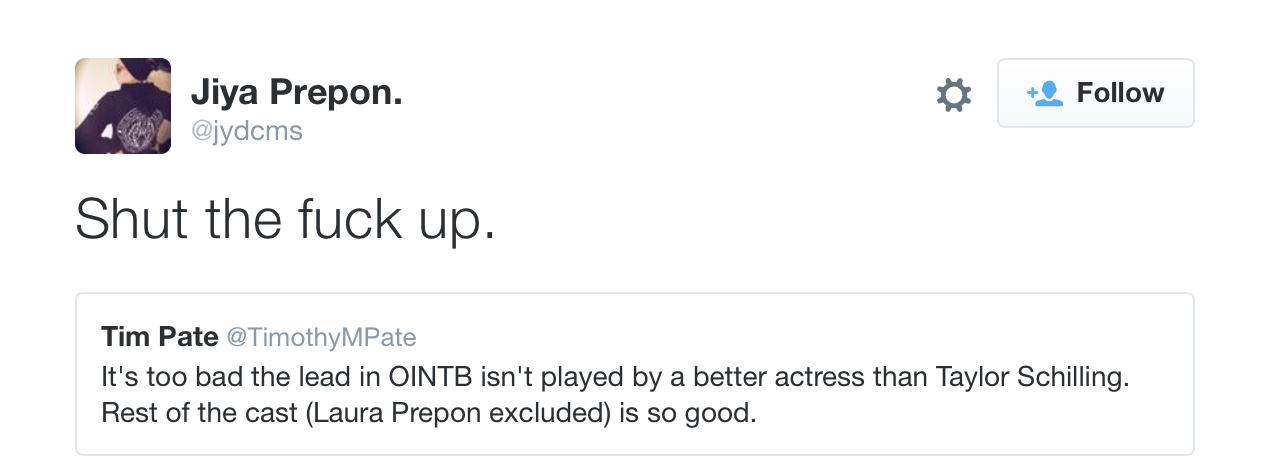1270x472 pixels.
Task: Open Jiya Prepon's profile picture
Action: (123, 106)
